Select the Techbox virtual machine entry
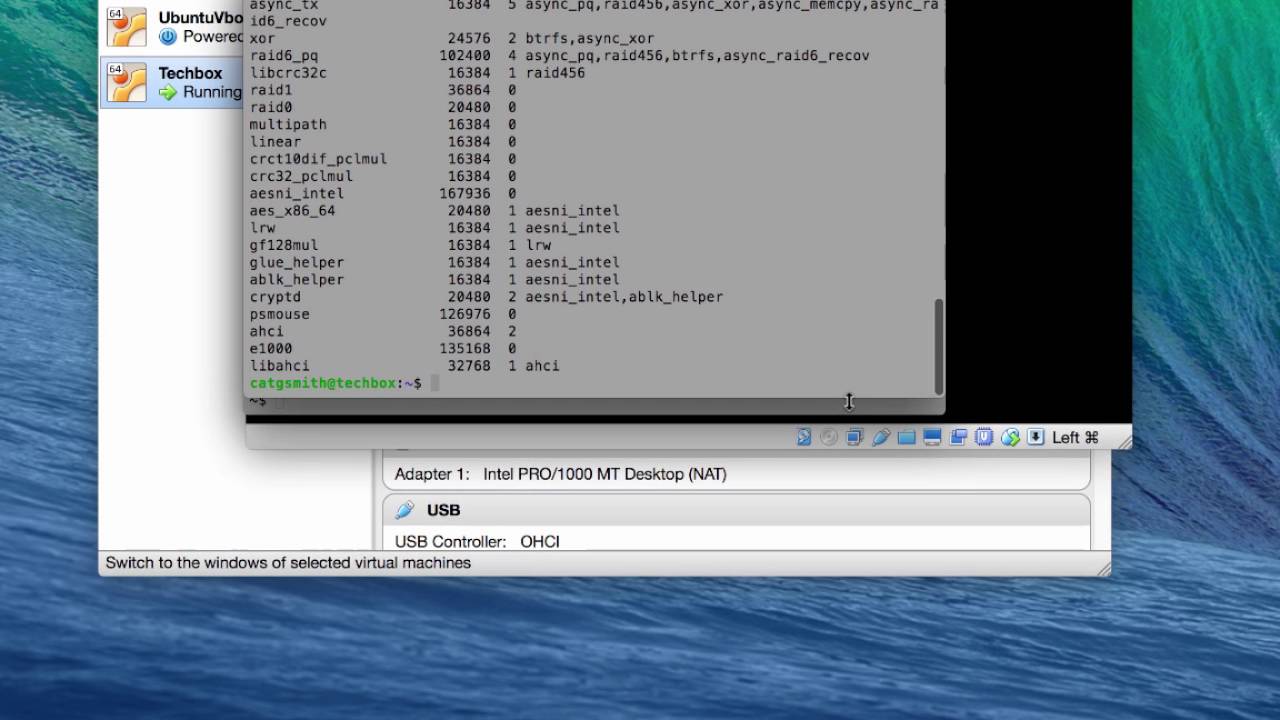 [171, 82]
